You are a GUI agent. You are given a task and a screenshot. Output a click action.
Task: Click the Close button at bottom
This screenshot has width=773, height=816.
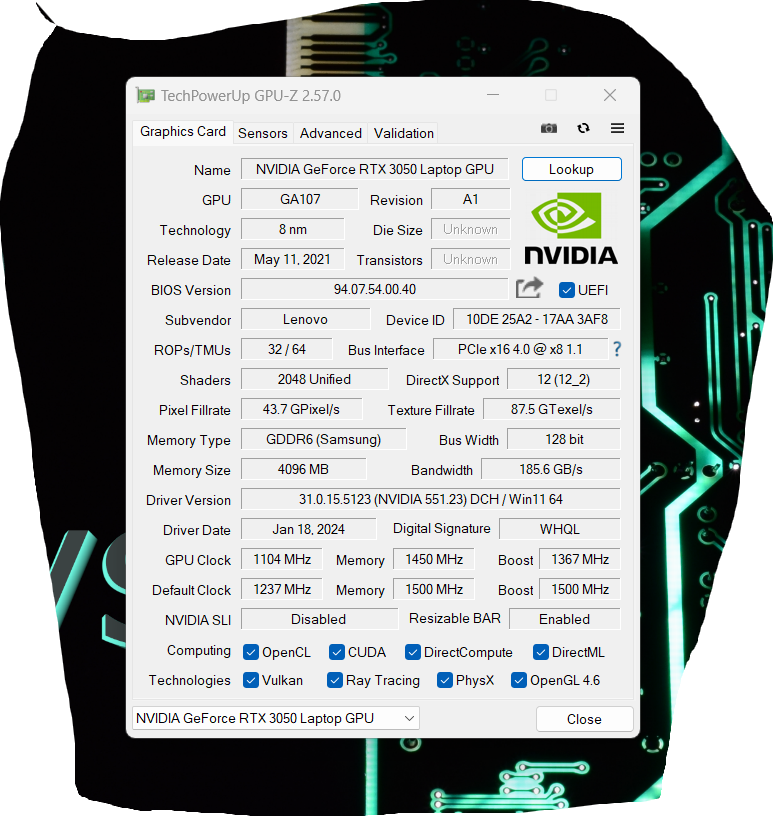pyautogui.click(x=585, y=719)
